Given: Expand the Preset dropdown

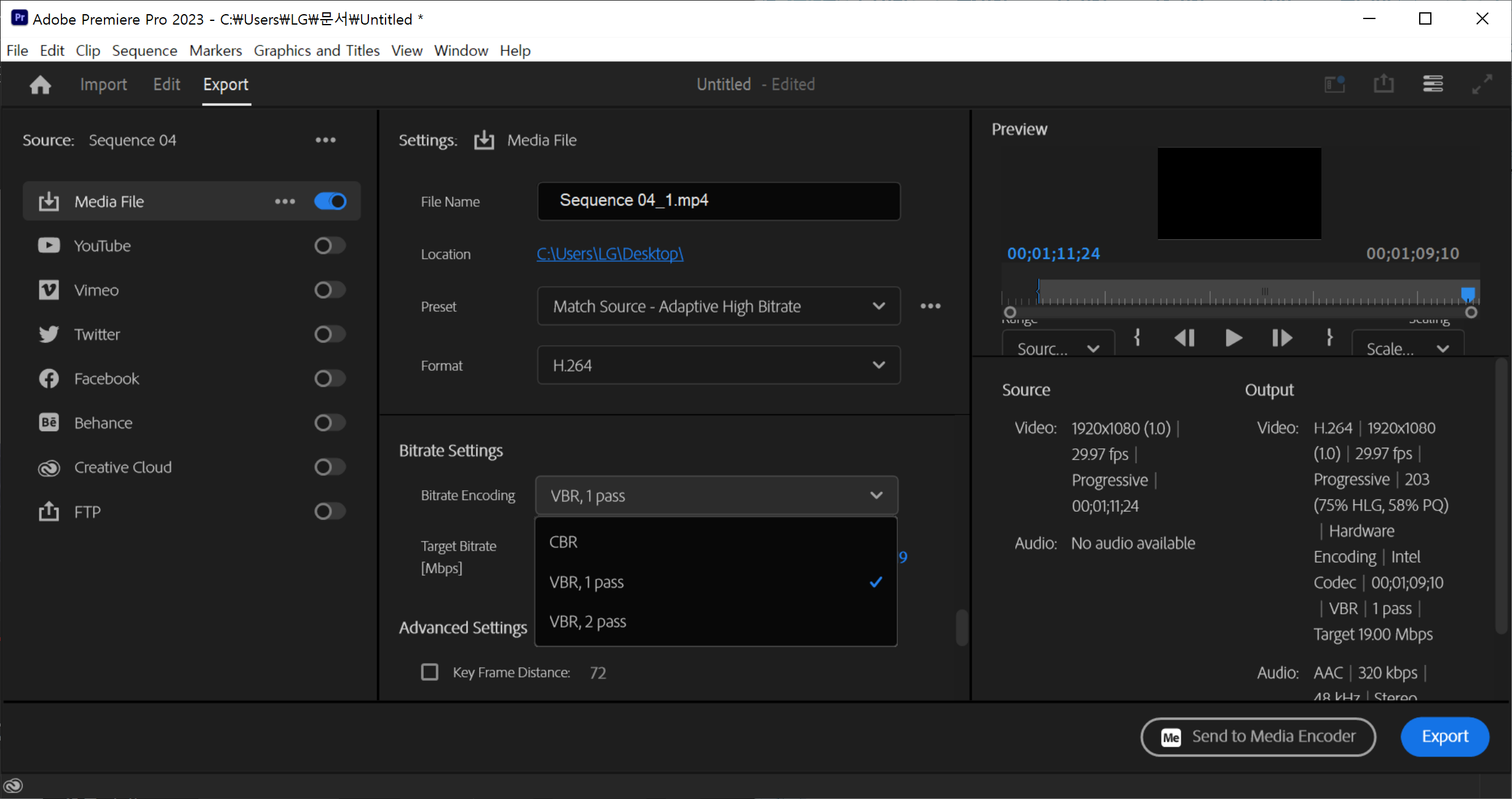Looking at the screenshot, I should (718, 306).
